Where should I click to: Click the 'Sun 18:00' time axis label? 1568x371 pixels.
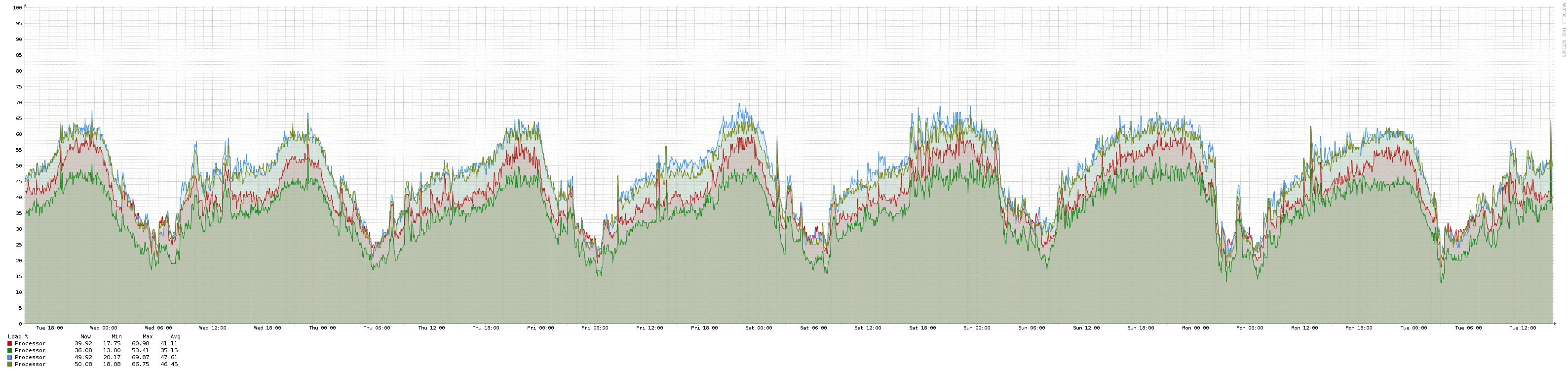(1141, 329)
